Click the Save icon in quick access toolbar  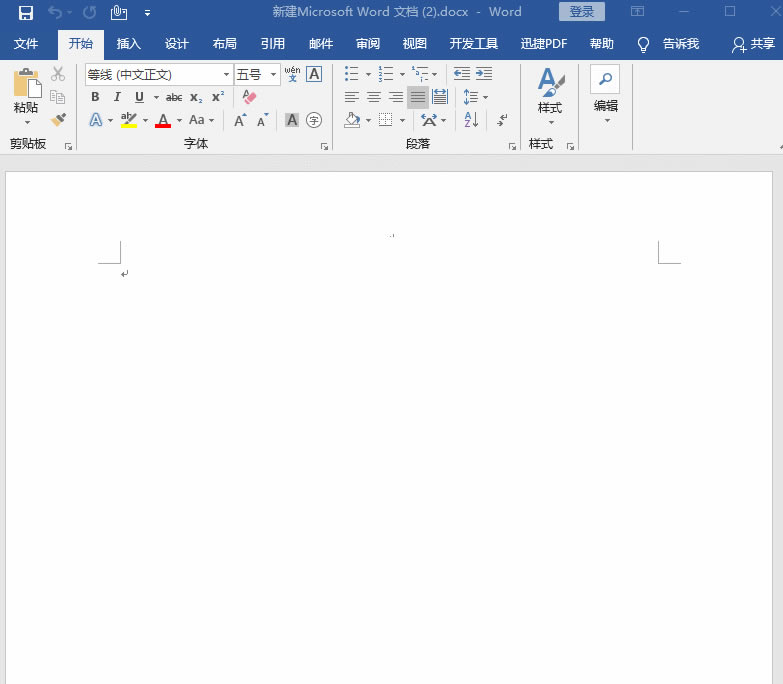coord(25,12)
